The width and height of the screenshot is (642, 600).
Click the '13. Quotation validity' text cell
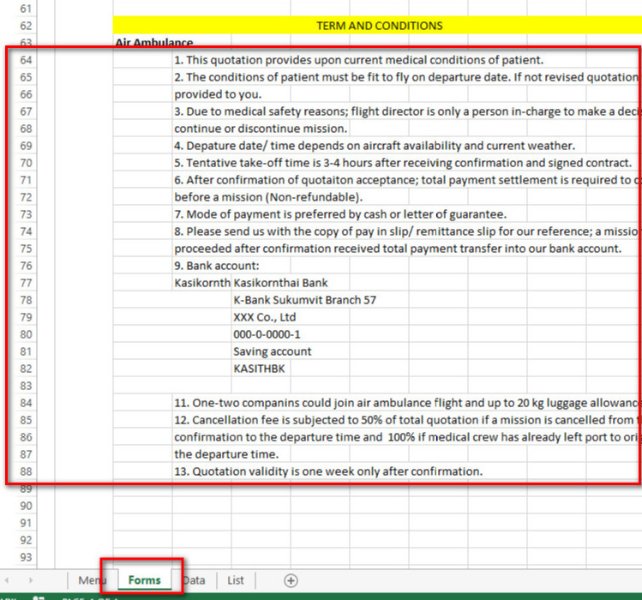(x=328, y=471)
